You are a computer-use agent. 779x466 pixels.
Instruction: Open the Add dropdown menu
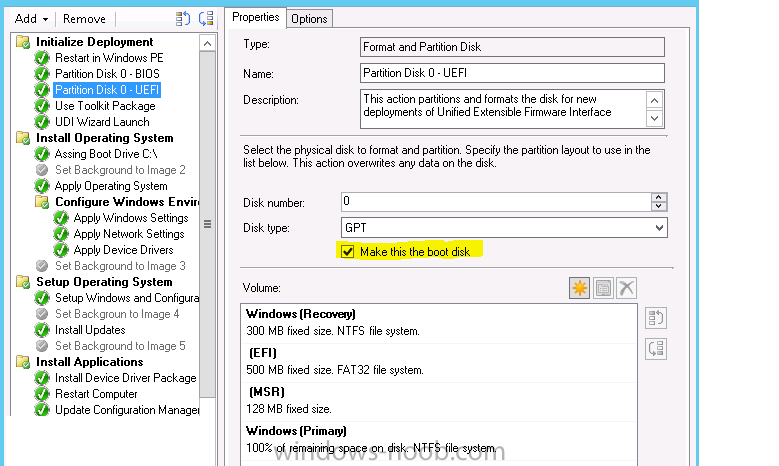[31, 19]
